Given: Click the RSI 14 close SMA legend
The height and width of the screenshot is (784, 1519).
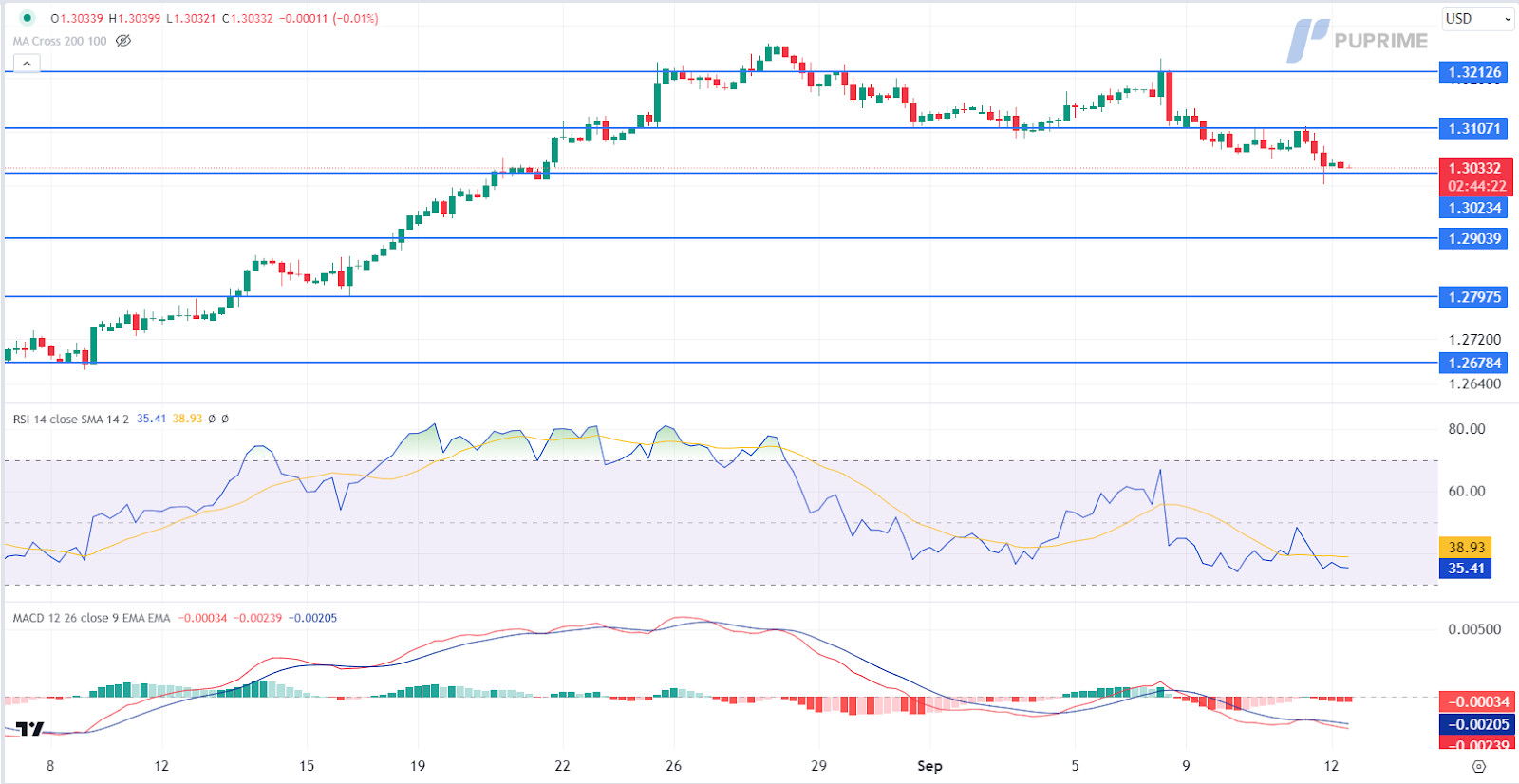Looking at the screenshot, I should coord(70,419).
